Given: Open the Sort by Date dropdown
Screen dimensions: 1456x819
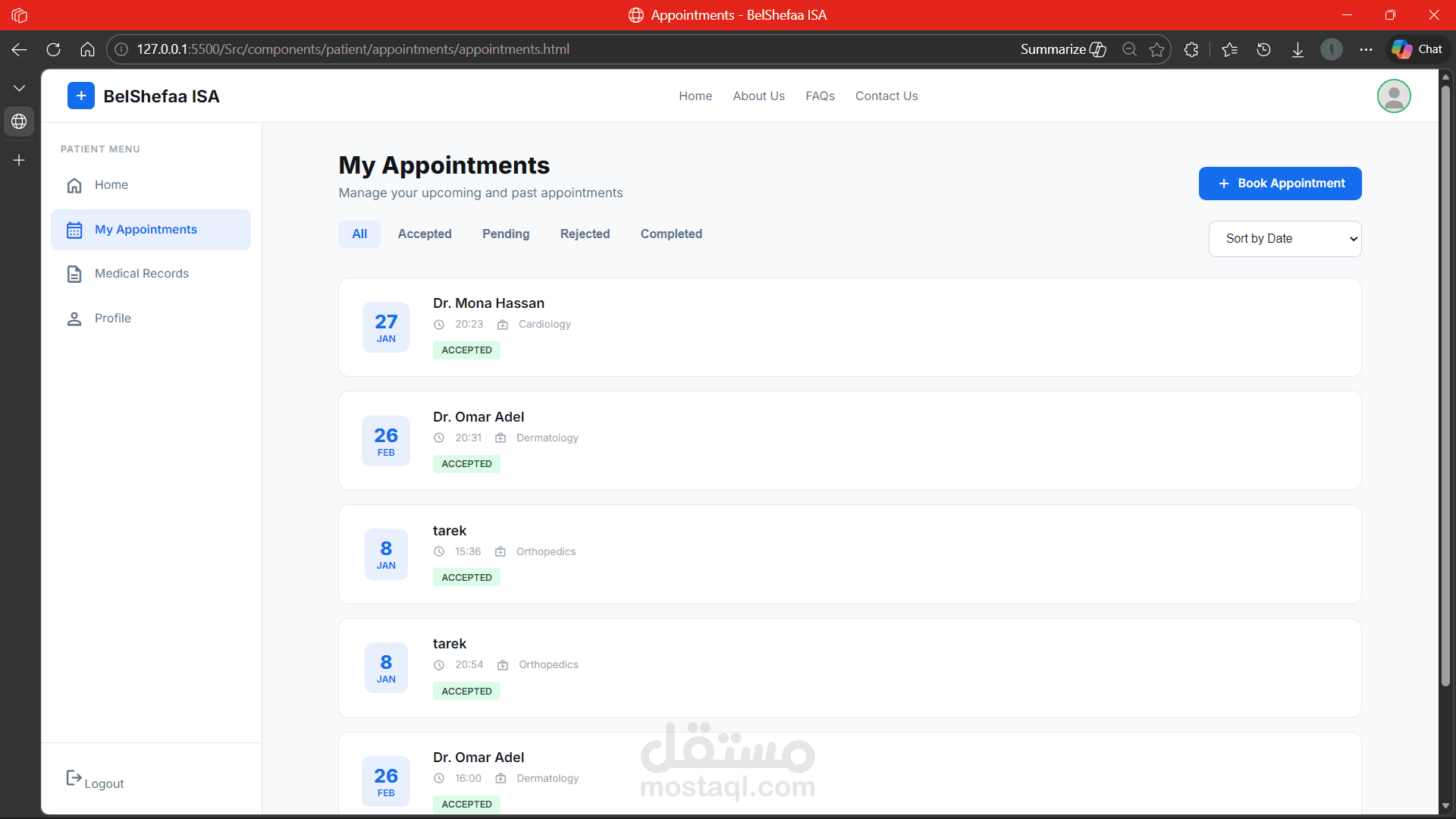Looking at the screenshot, I should click(1285, 239).
